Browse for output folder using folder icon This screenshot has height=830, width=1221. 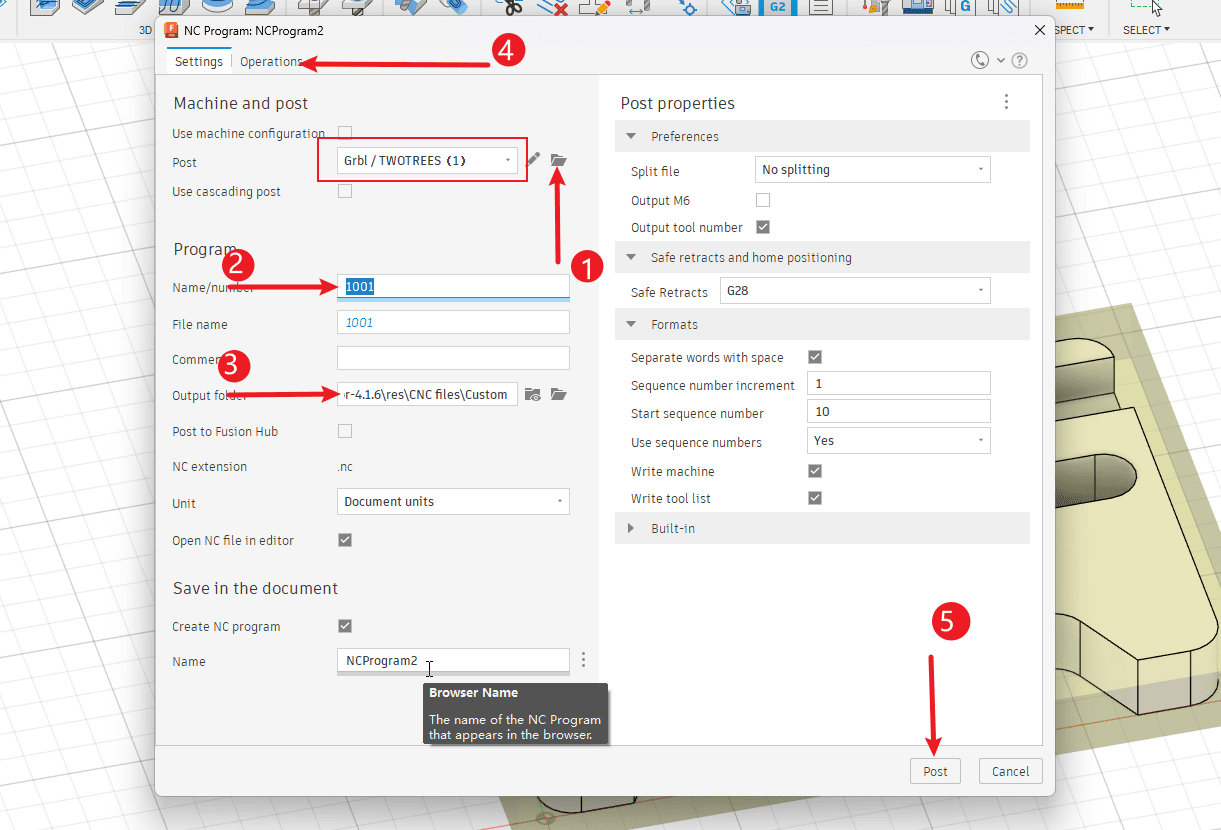[x=558, y=395]
